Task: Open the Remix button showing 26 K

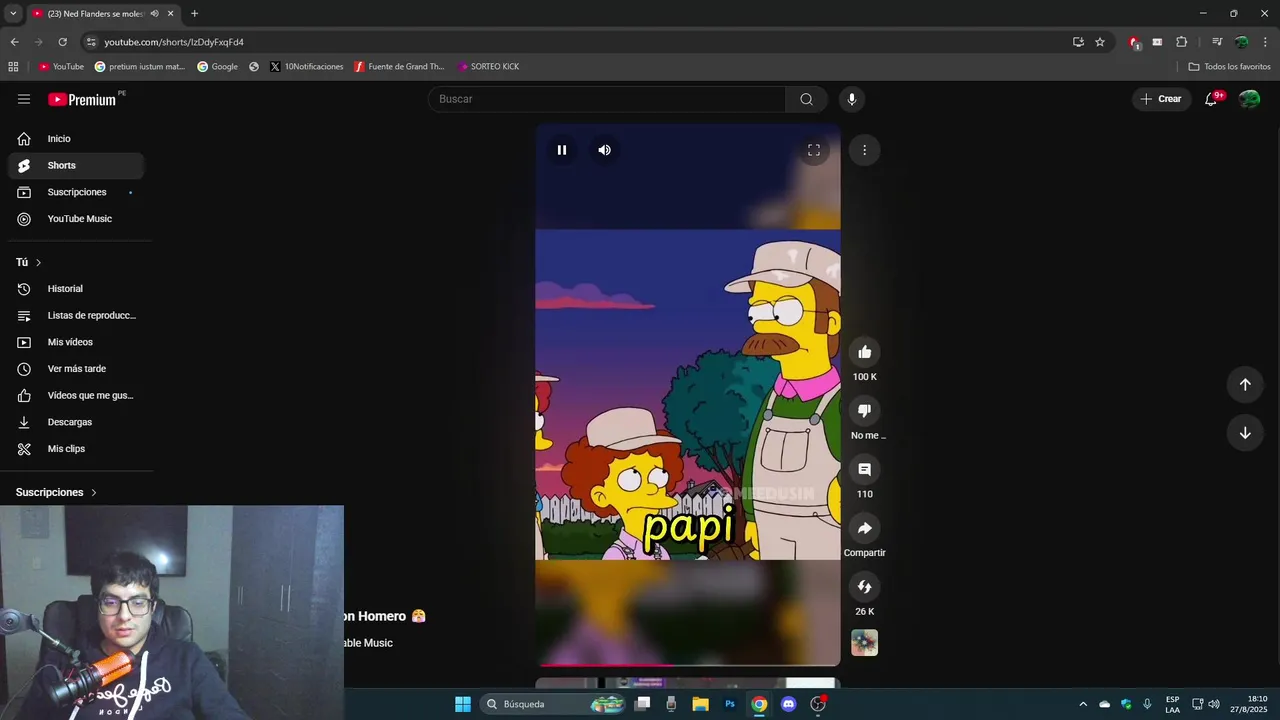Action: tap(865, 587)
